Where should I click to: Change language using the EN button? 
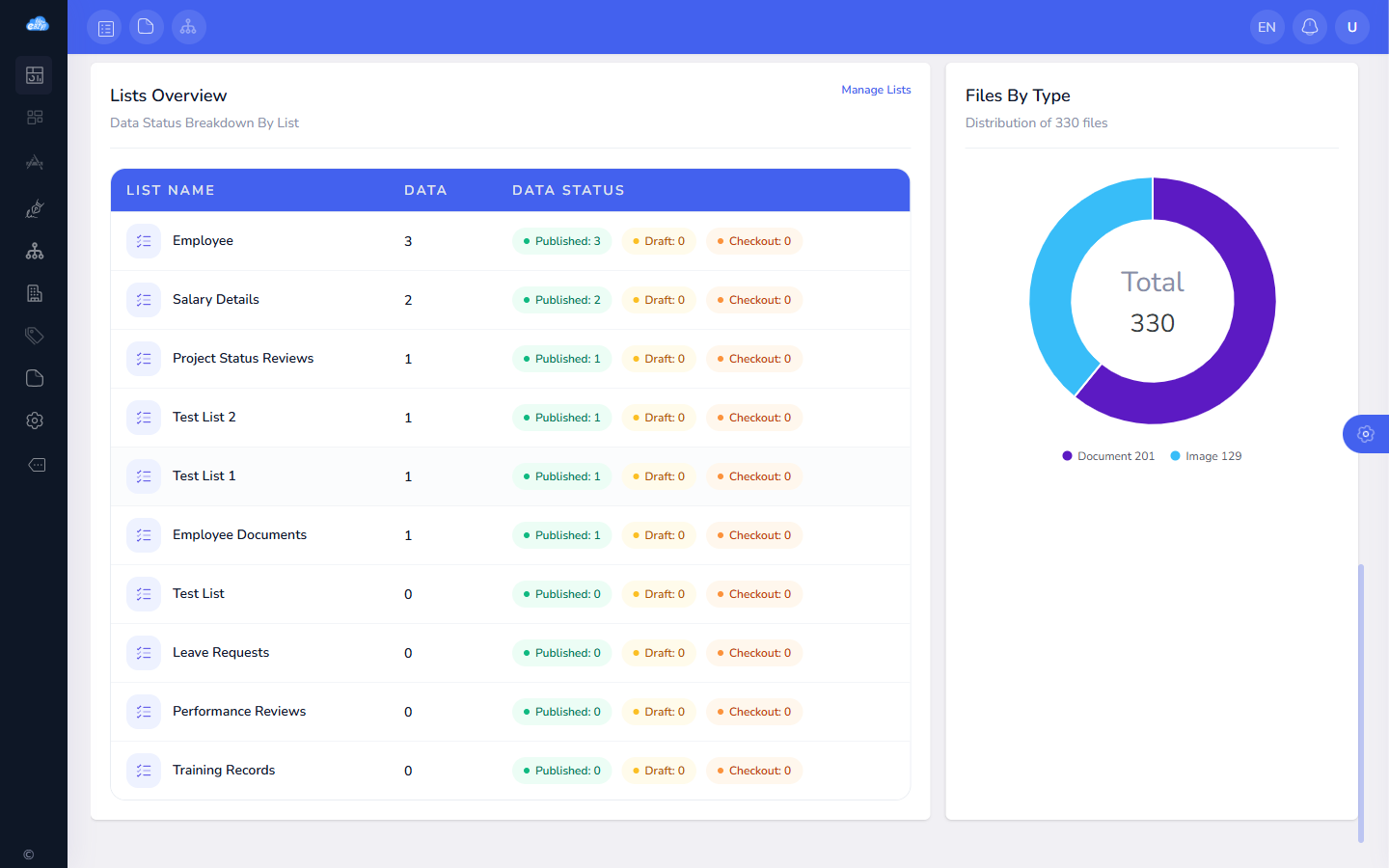click(1267, 27)
